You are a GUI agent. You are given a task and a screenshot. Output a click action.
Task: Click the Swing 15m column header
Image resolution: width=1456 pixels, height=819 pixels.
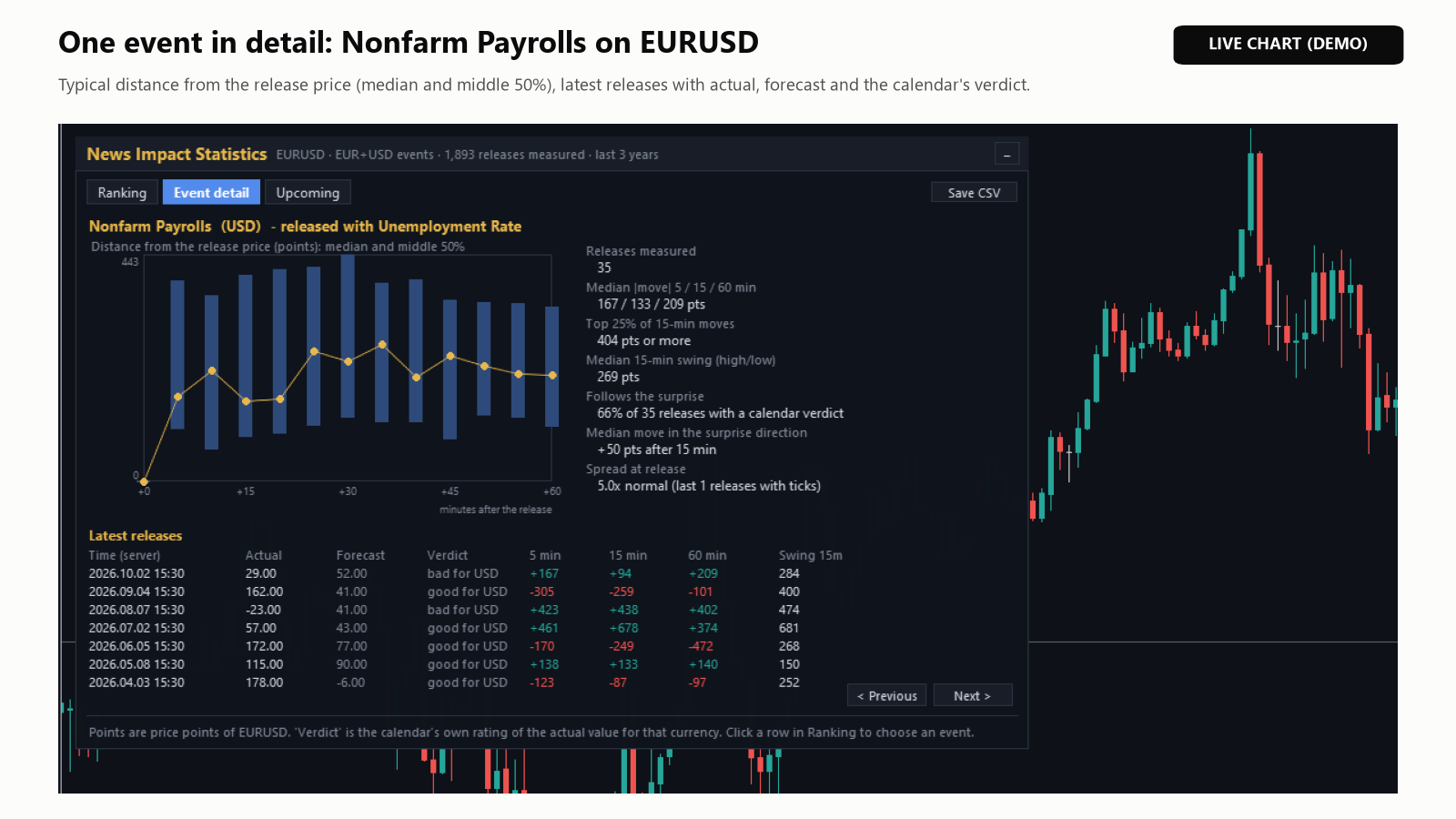(x=810, y=556)
